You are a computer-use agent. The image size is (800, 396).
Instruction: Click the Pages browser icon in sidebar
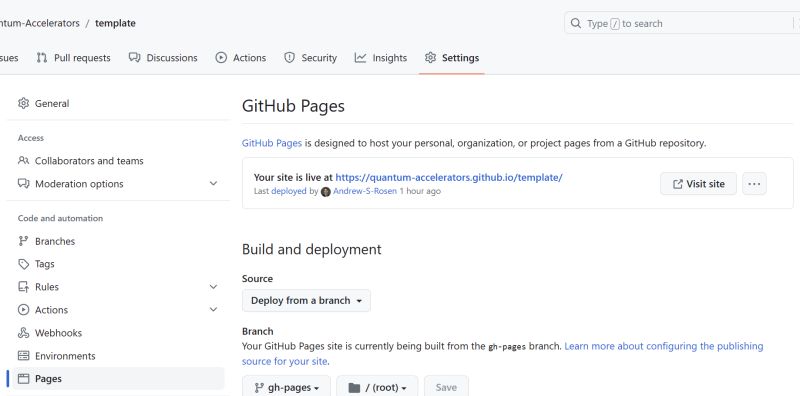click(x=23, y=379)
